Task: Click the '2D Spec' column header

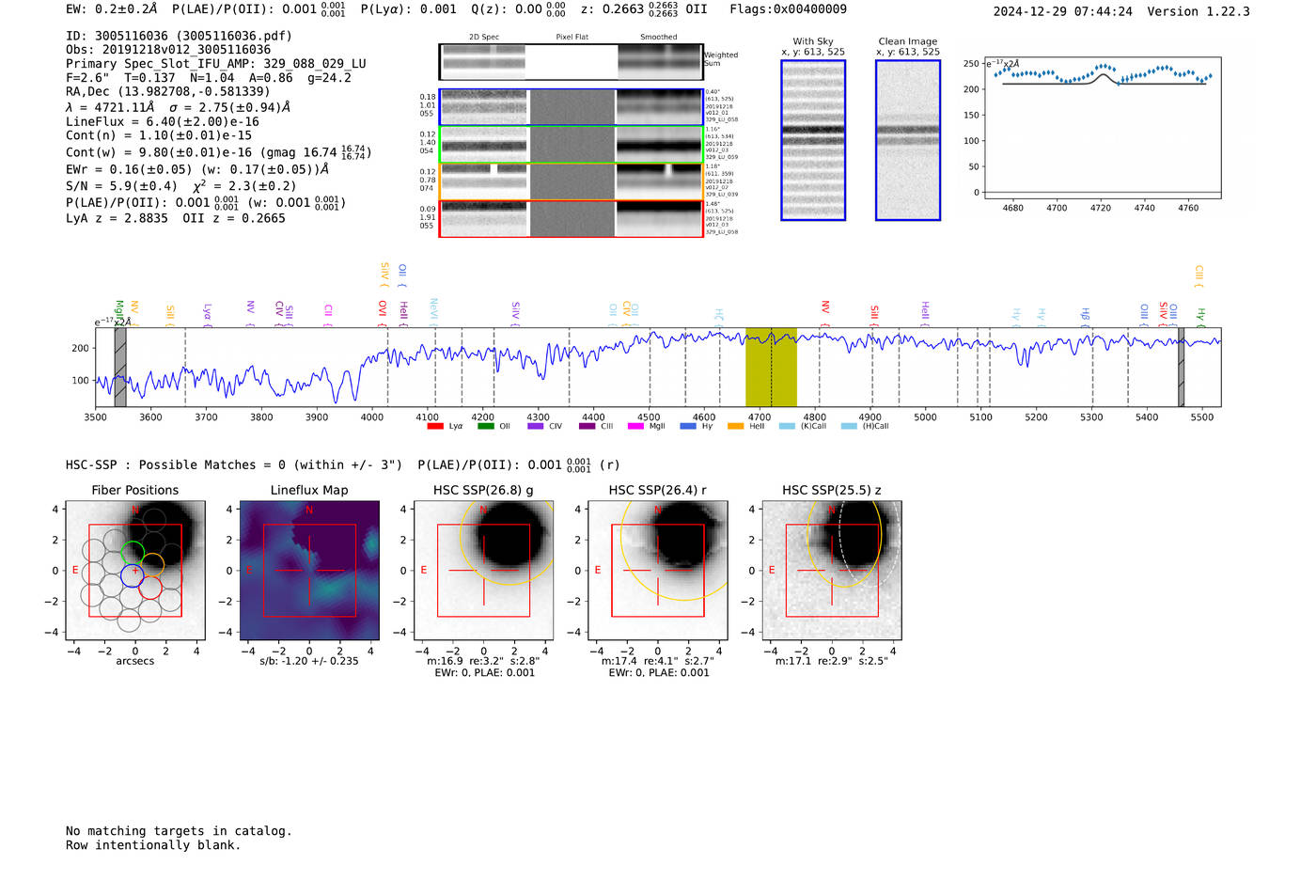Action: point(484,38)
